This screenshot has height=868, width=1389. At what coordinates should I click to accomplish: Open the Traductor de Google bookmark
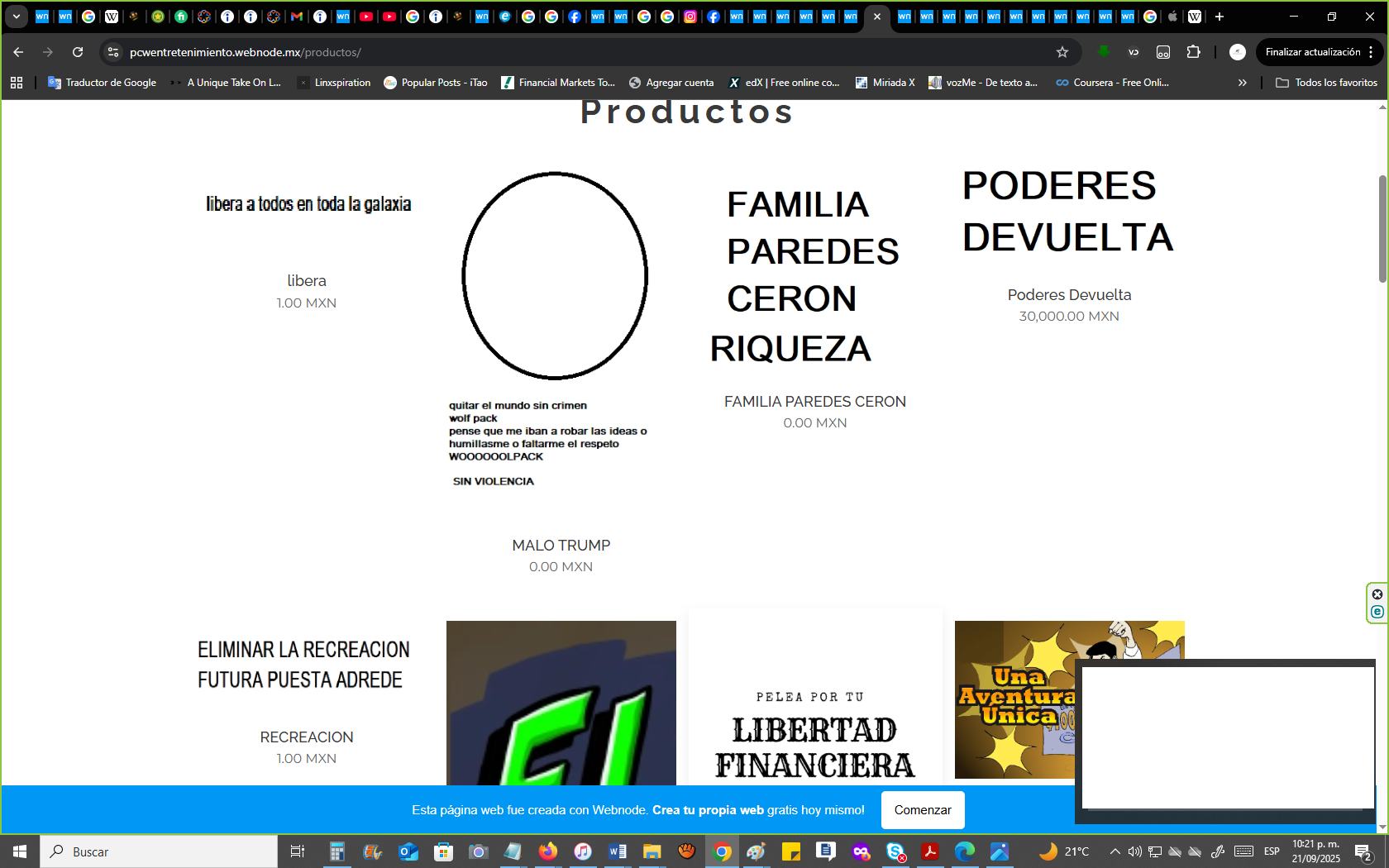(x=103, y=83)
